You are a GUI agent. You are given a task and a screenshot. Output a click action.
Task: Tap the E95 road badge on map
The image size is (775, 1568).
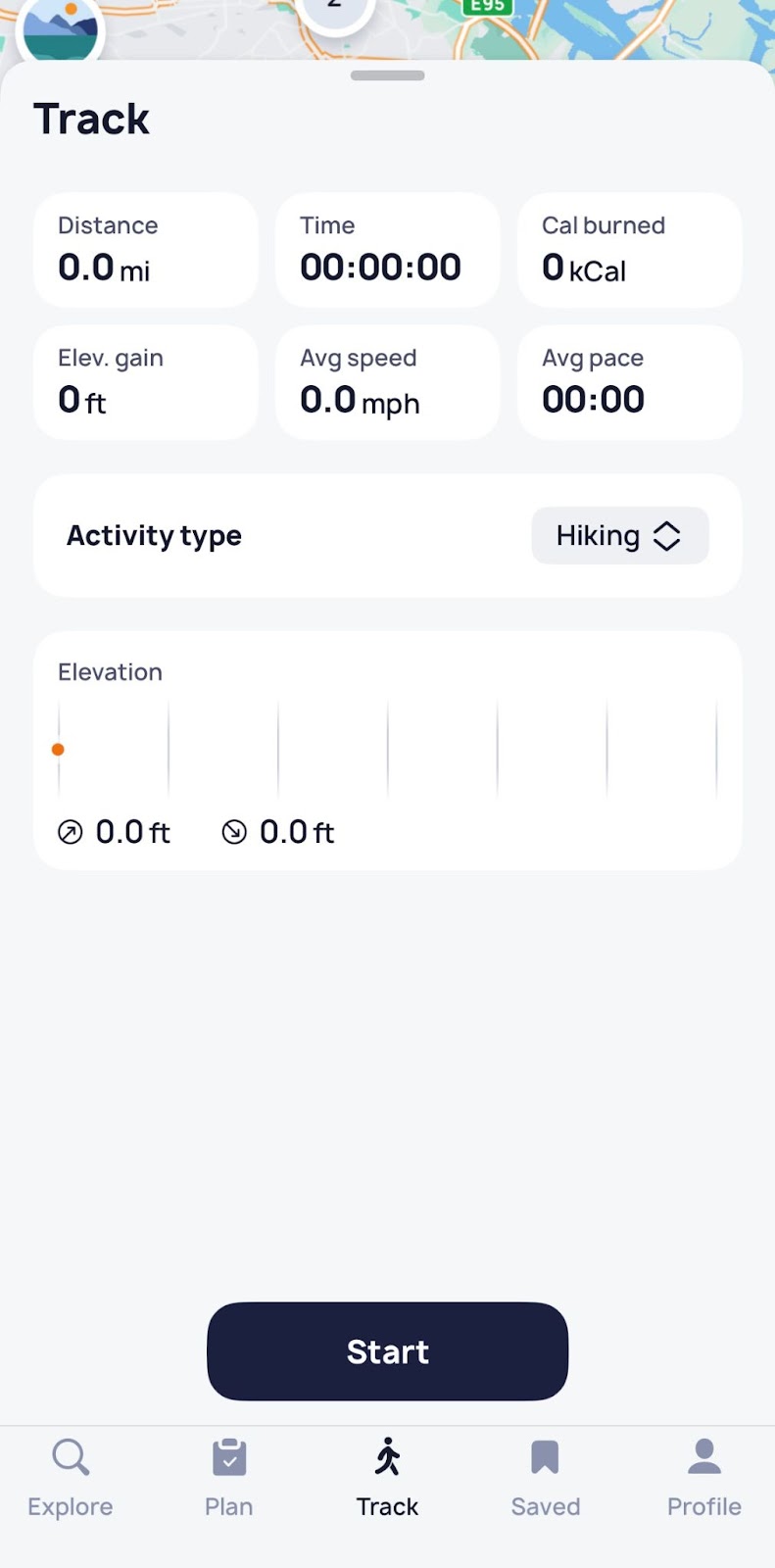tap(487, 6)
